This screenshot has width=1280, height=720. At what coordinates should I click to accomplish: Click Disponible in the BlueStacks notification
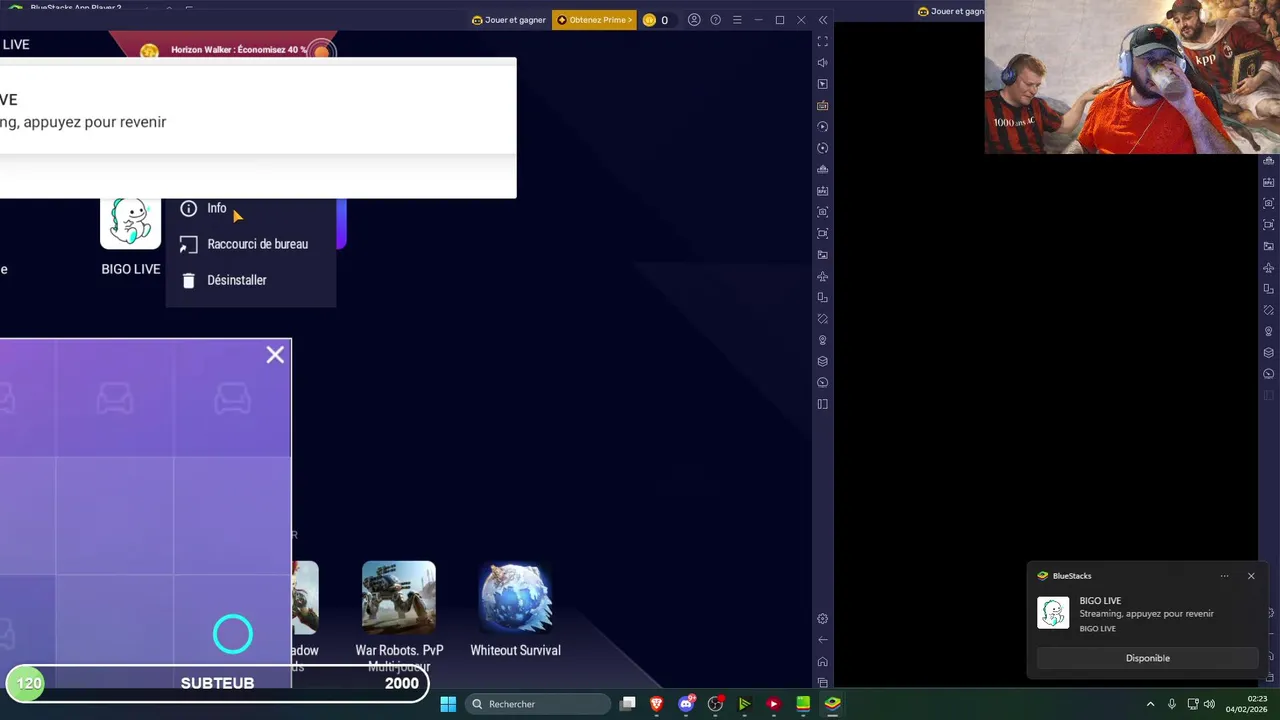pyautogui.click(x=1147, y=658)
